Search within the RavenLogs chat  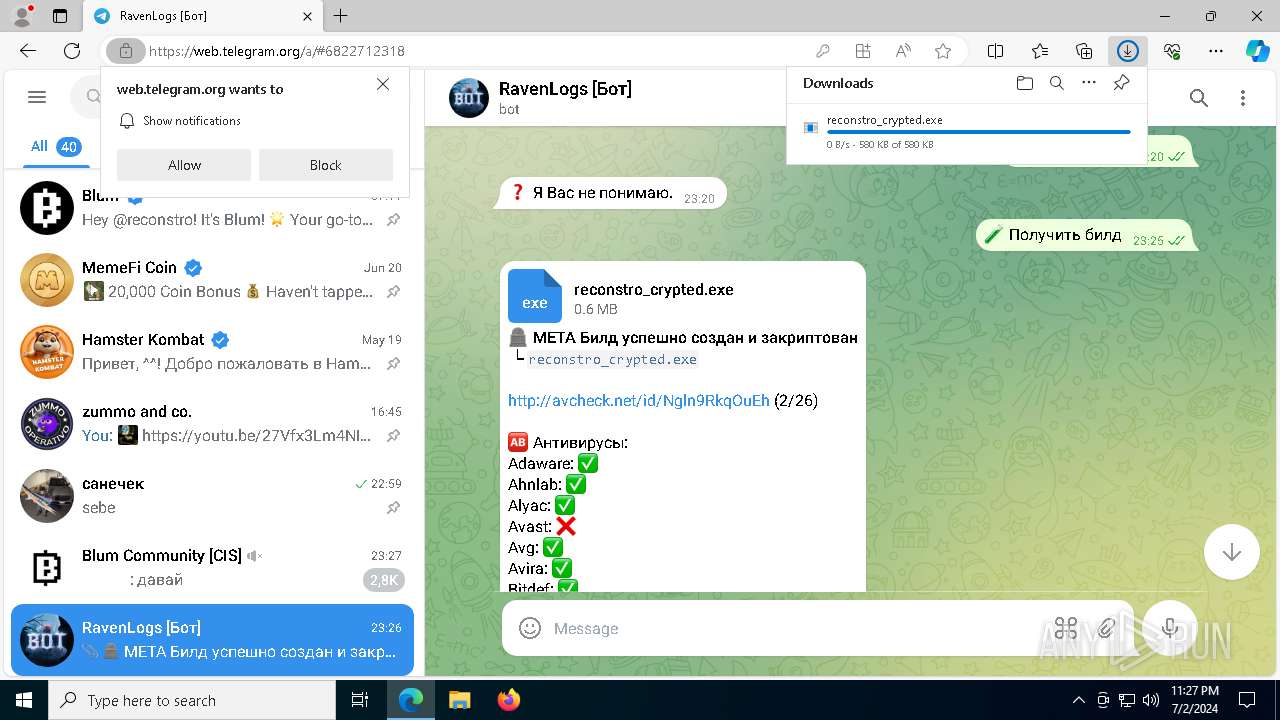point(1199,97)
